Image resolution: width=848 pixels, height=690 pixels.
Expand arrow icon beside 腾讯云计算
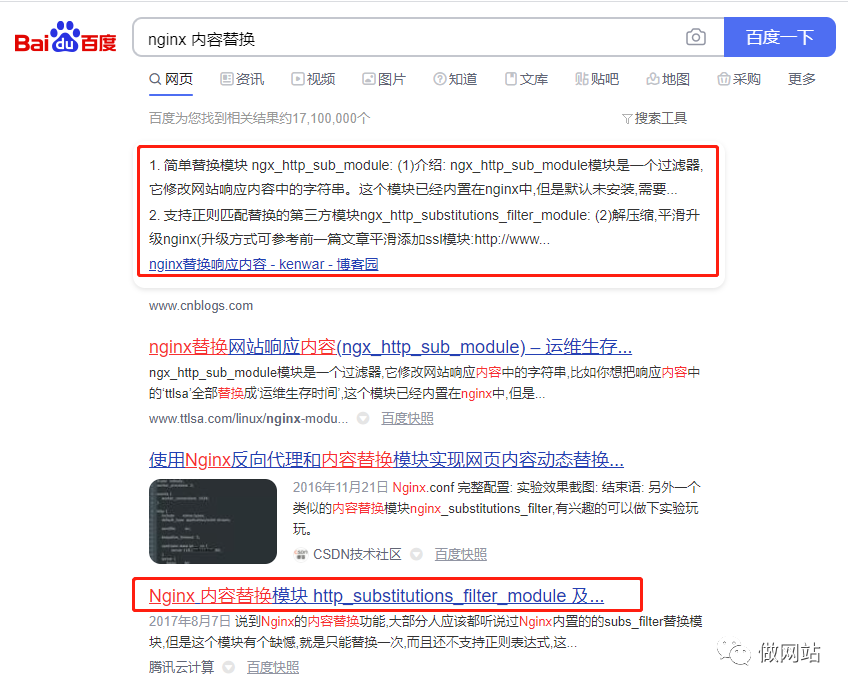(x=229, y=668)
